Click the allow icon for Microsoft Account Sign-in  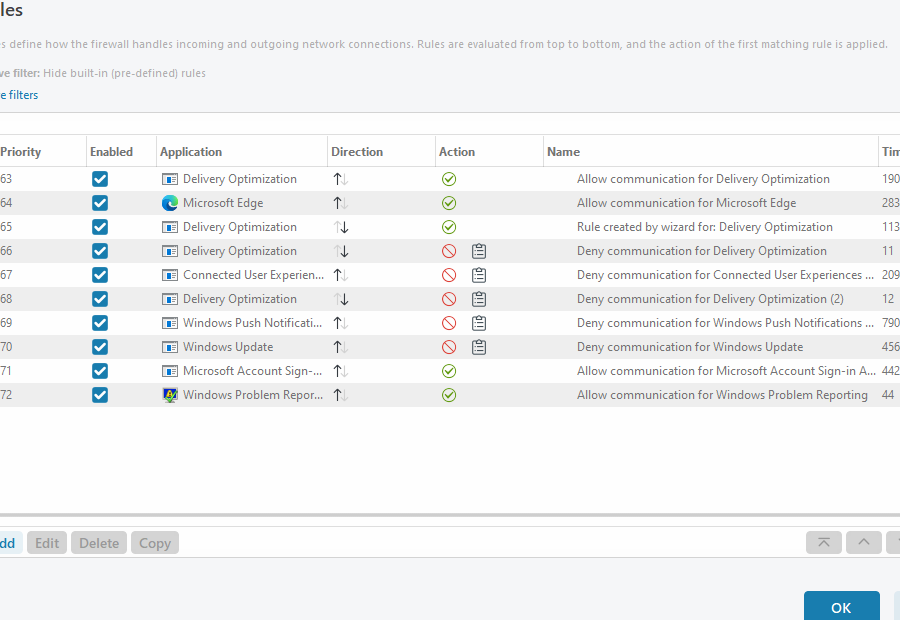point(449,371)
